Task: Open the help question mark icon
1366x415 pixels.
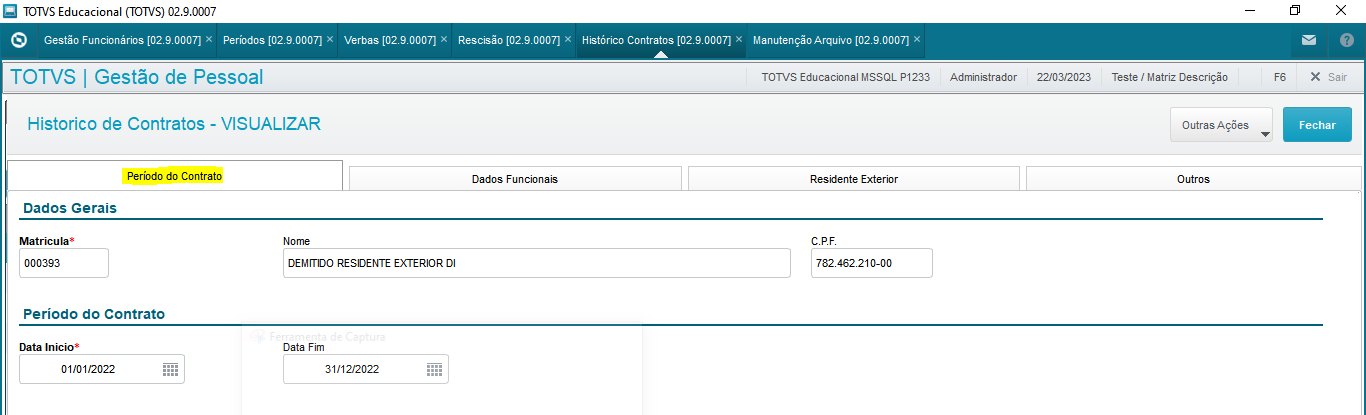Action: 1347,40
